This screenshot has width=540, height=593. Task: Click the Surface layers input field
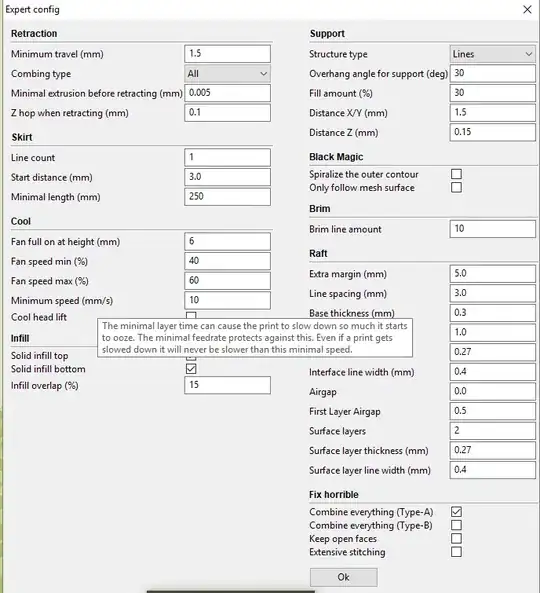[x=492, y=431]
